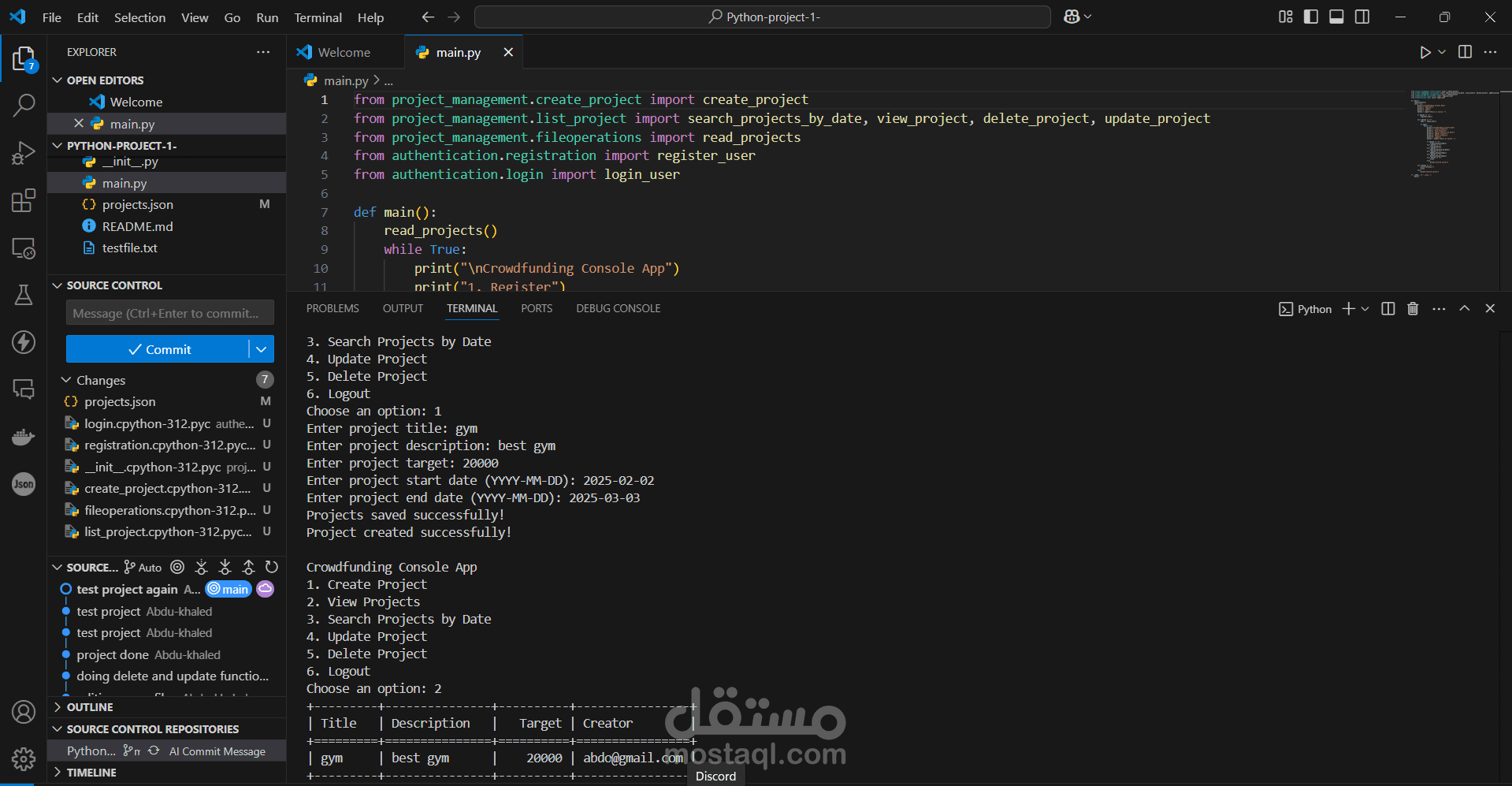Viewport: 1512px width, 786px height.
Task: Open the chat bubbles view in the activity bar
Action: coord(24,389)
